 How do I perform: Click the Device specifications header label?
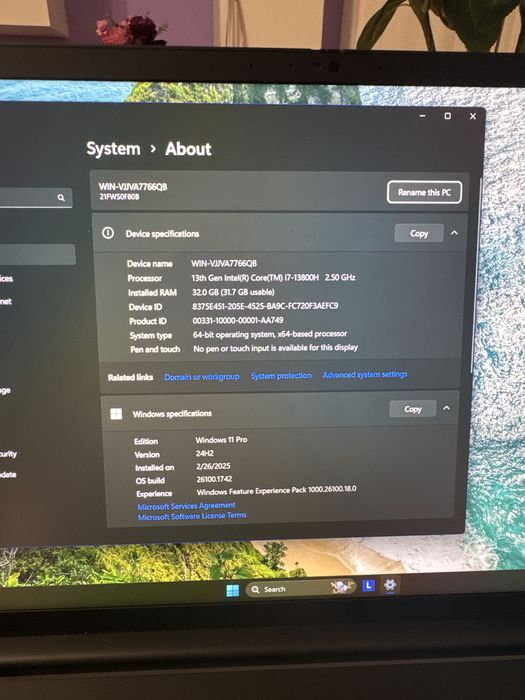click(x=162, y=233)
